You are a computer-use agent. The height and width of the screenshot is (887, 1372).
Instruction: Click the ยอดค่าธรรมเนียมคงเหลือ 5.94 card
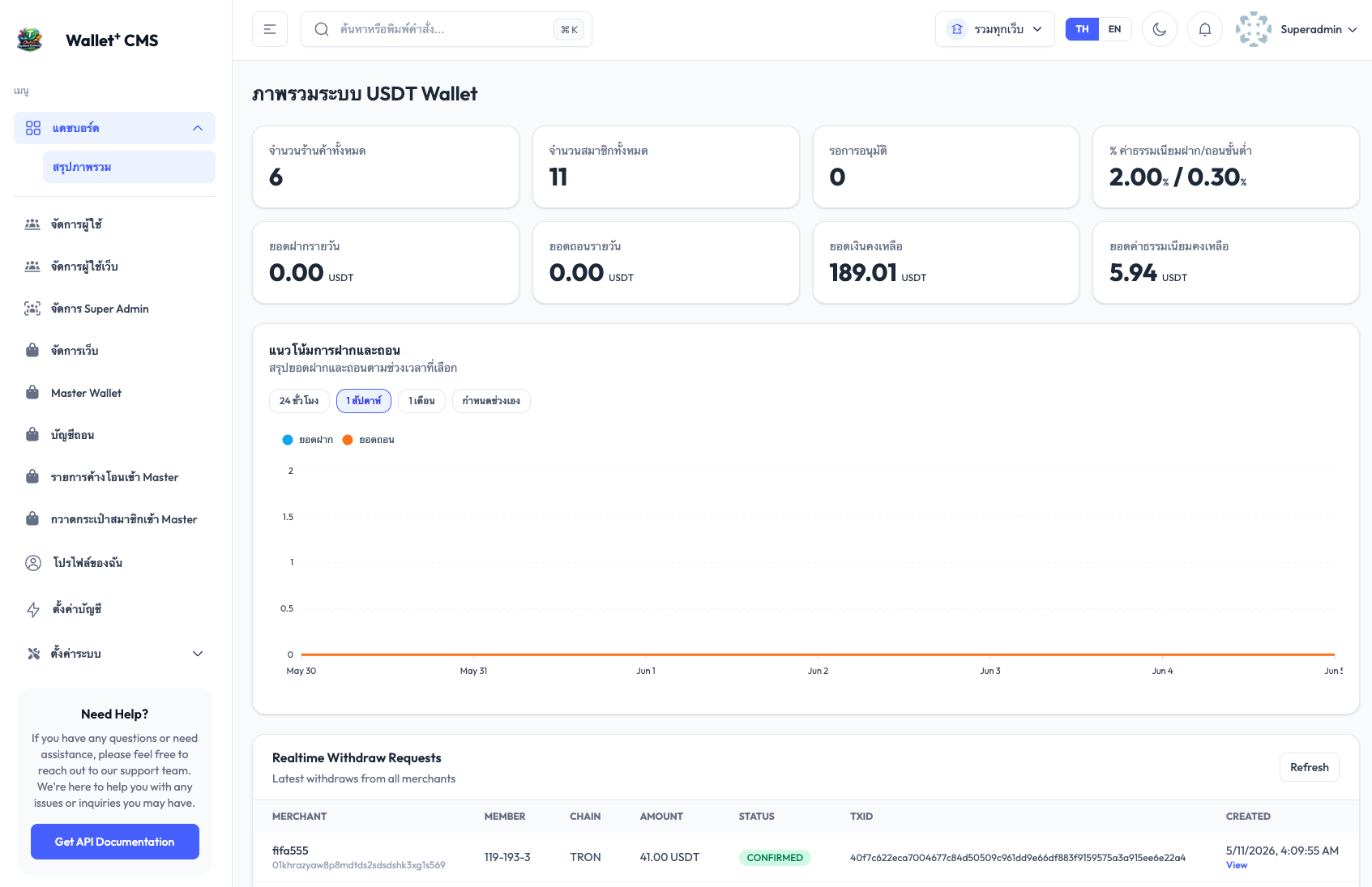[1225, 262]
